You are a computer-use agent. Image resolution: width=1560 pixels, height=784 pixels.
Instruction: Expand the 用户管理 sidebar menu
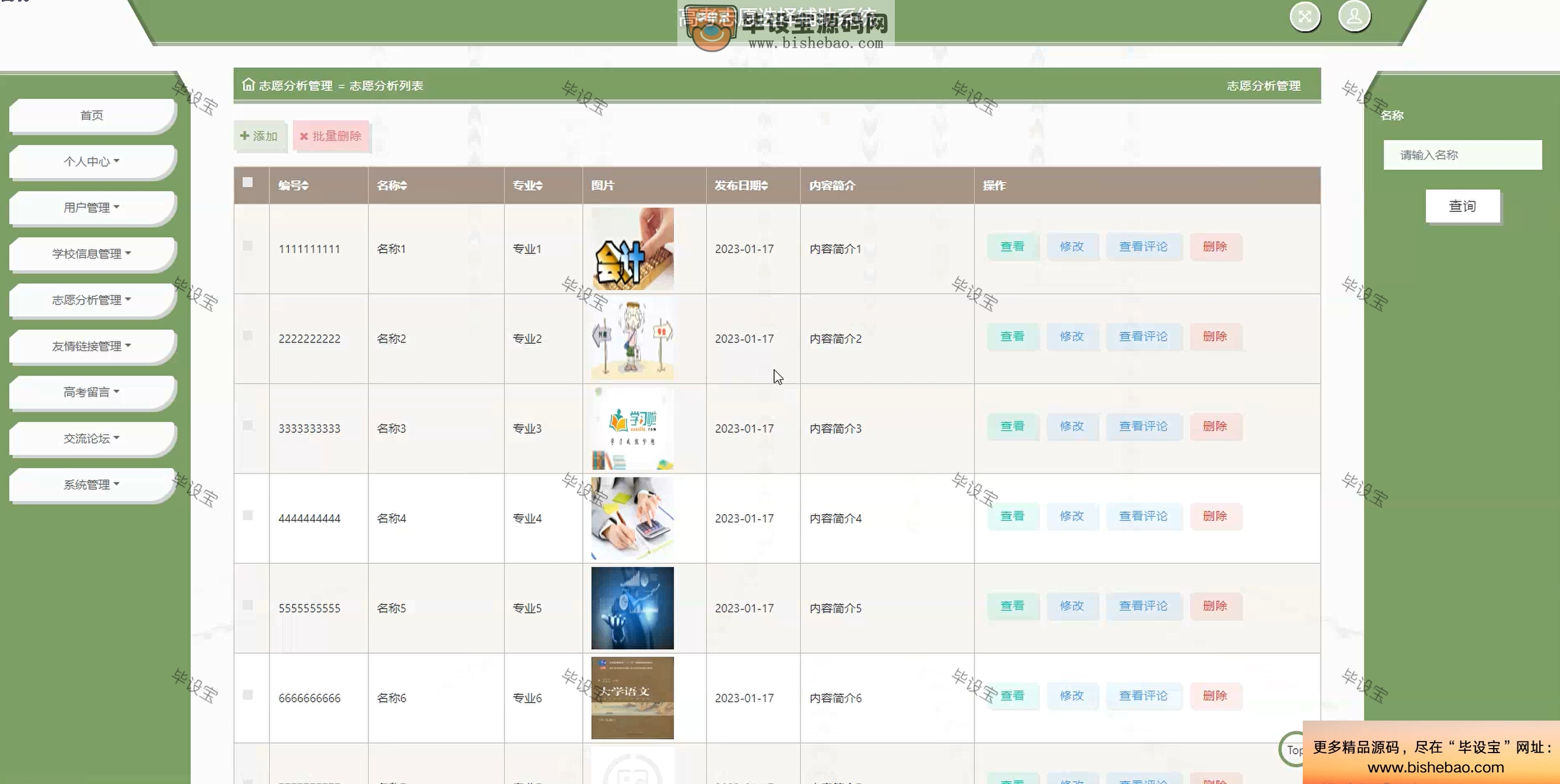tap(92, 207)
